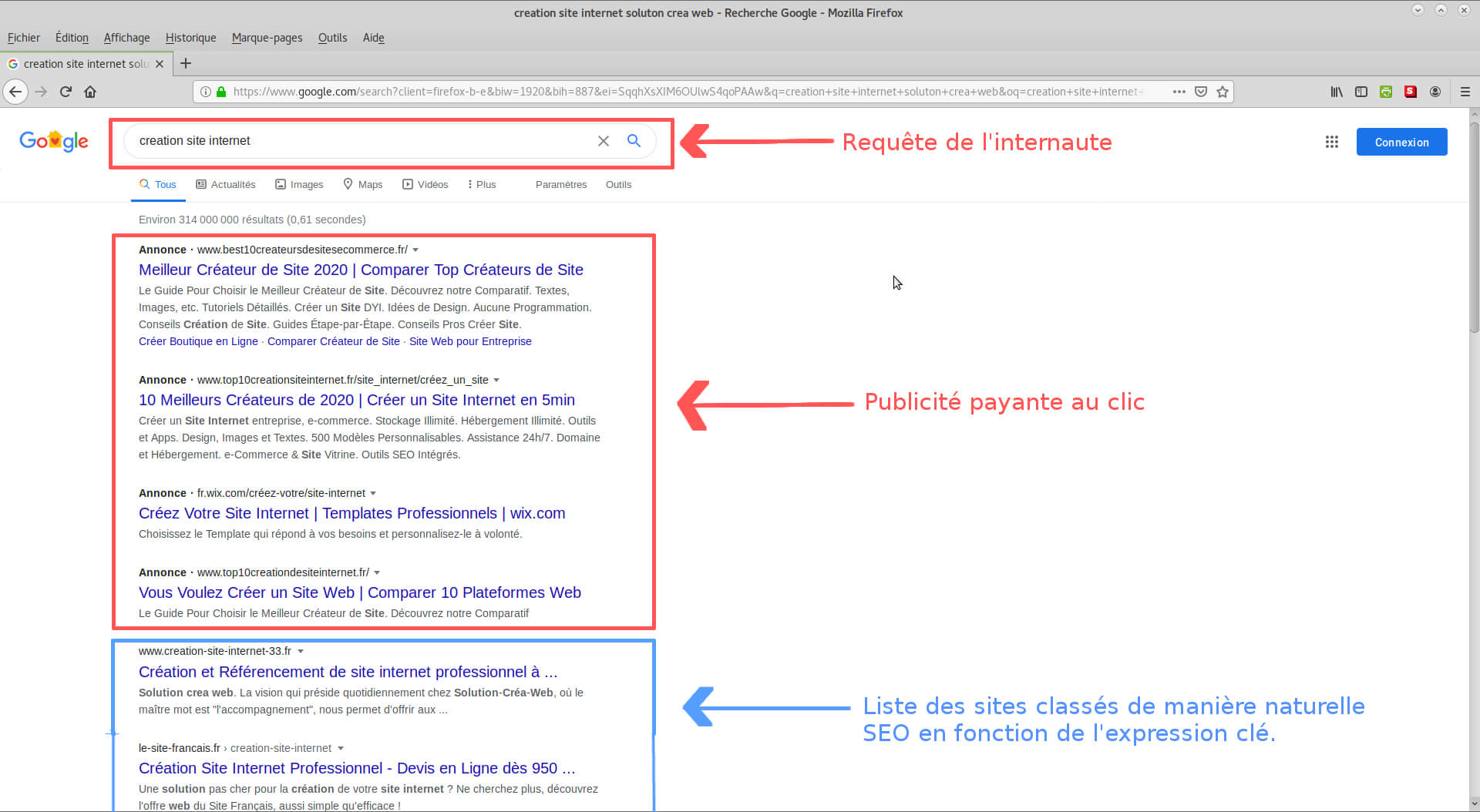
Task: Click the Firefox address bar URL
Action: (x=686, y=92)
